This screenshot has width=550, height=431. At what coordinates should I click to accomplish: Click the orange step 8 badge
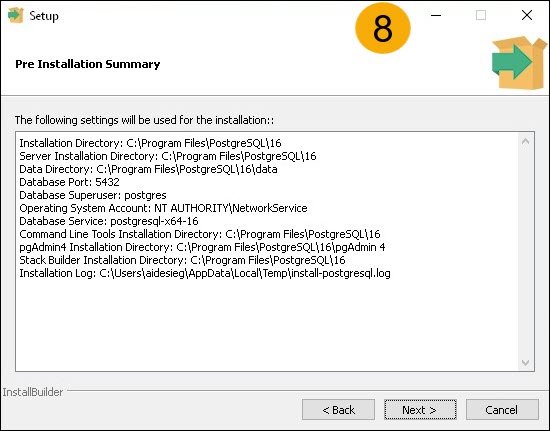point(383,28)
